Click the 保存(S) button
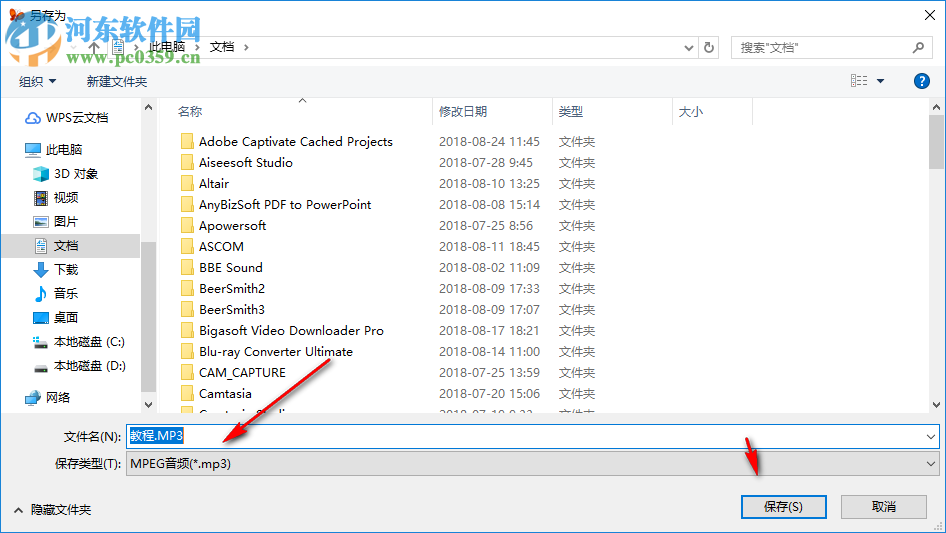The image size is (946, 533). pos(783,506)
